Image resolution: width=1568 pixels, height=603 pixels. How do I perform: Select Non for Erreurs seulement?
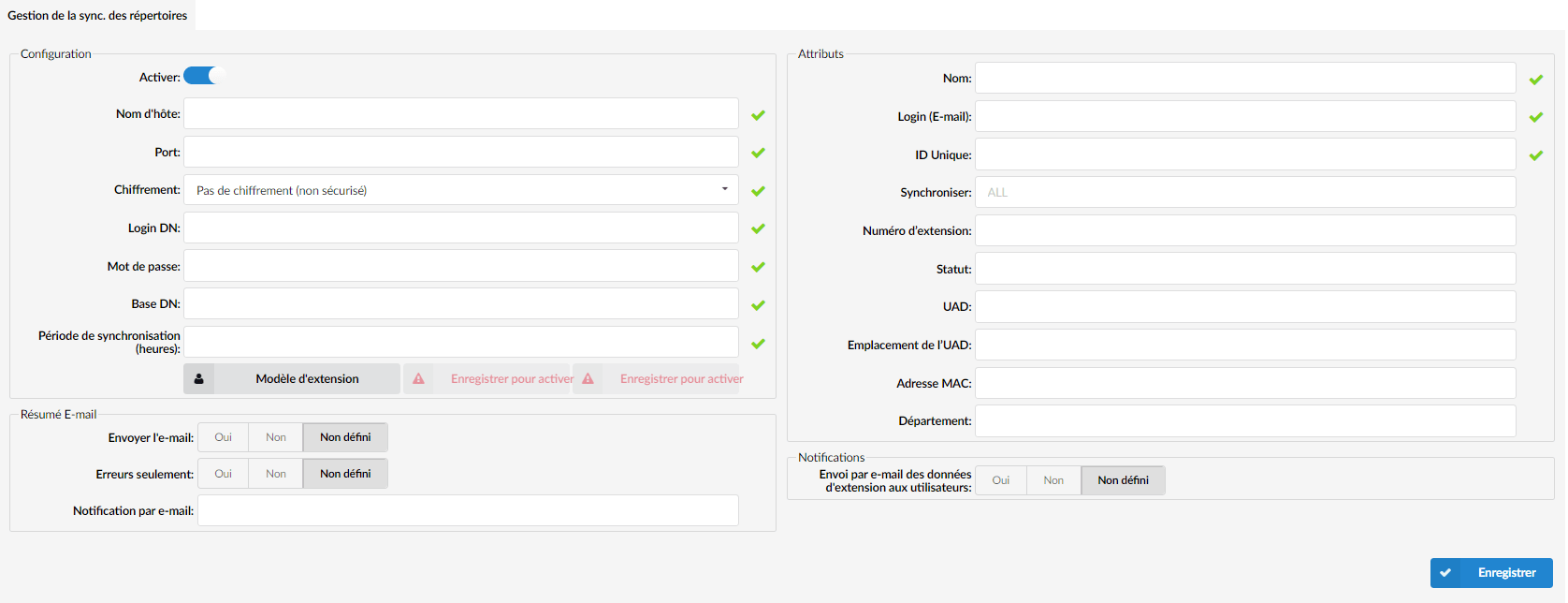[x=276, y=474]
